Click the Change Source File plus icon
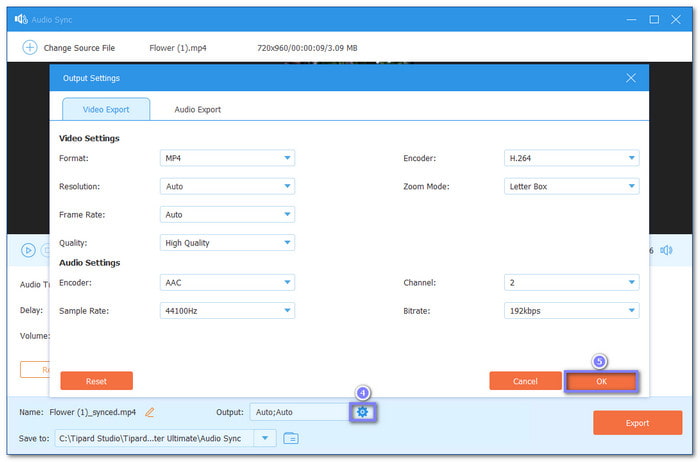 [x=29, y=47]
